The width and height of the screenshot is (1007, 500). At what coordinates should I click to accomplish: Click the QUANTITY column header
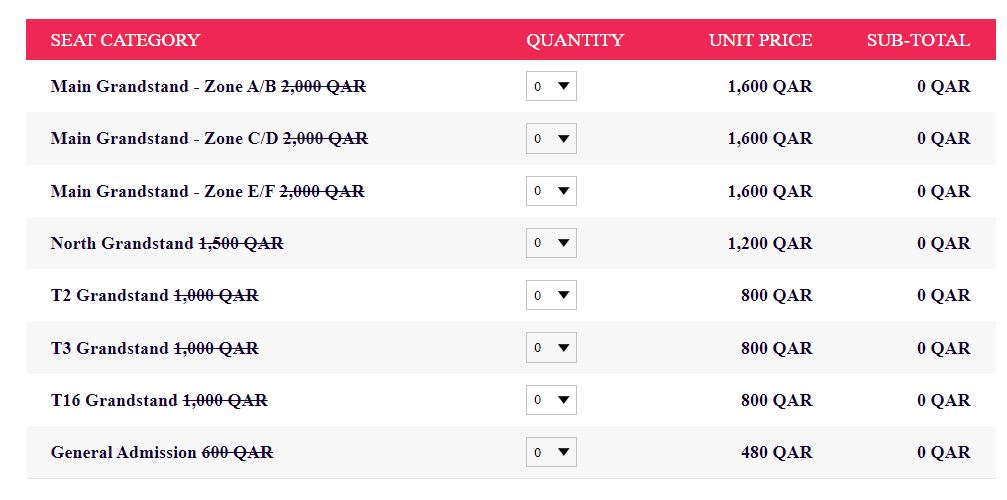click(575, 40)
